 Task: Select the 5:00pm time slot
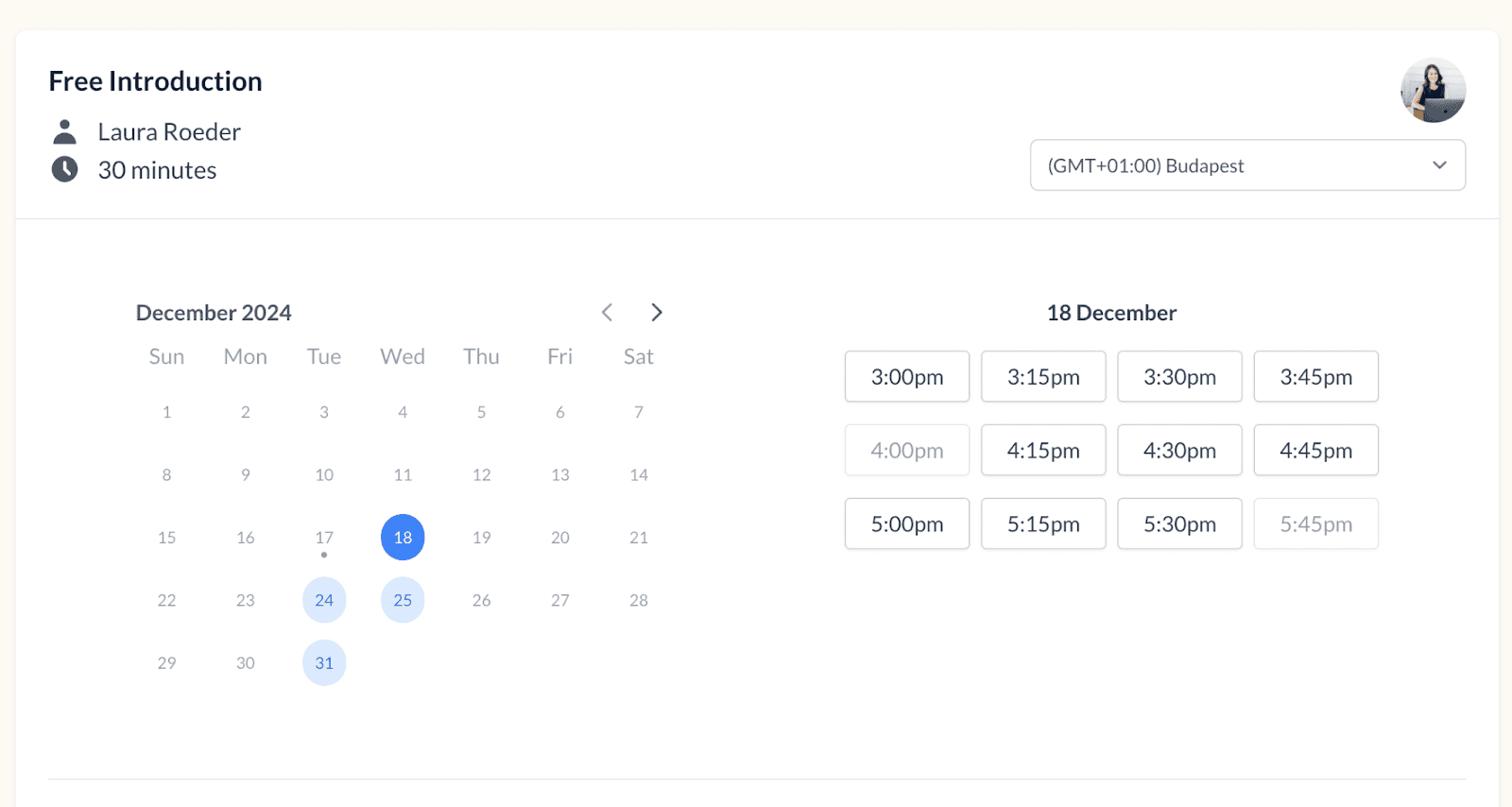[x=907, y=524]
